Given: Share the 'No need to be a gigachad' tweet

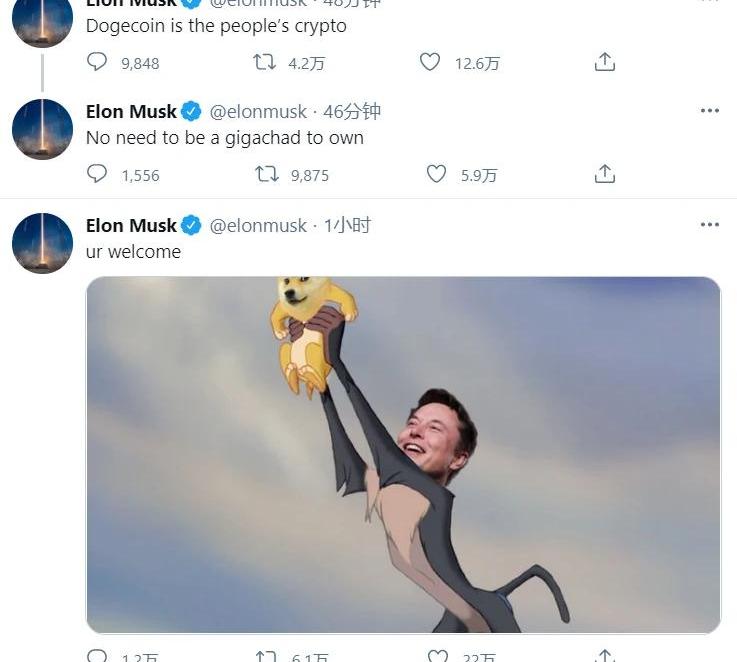Looking at the screenshot, I should click(604, 174).
